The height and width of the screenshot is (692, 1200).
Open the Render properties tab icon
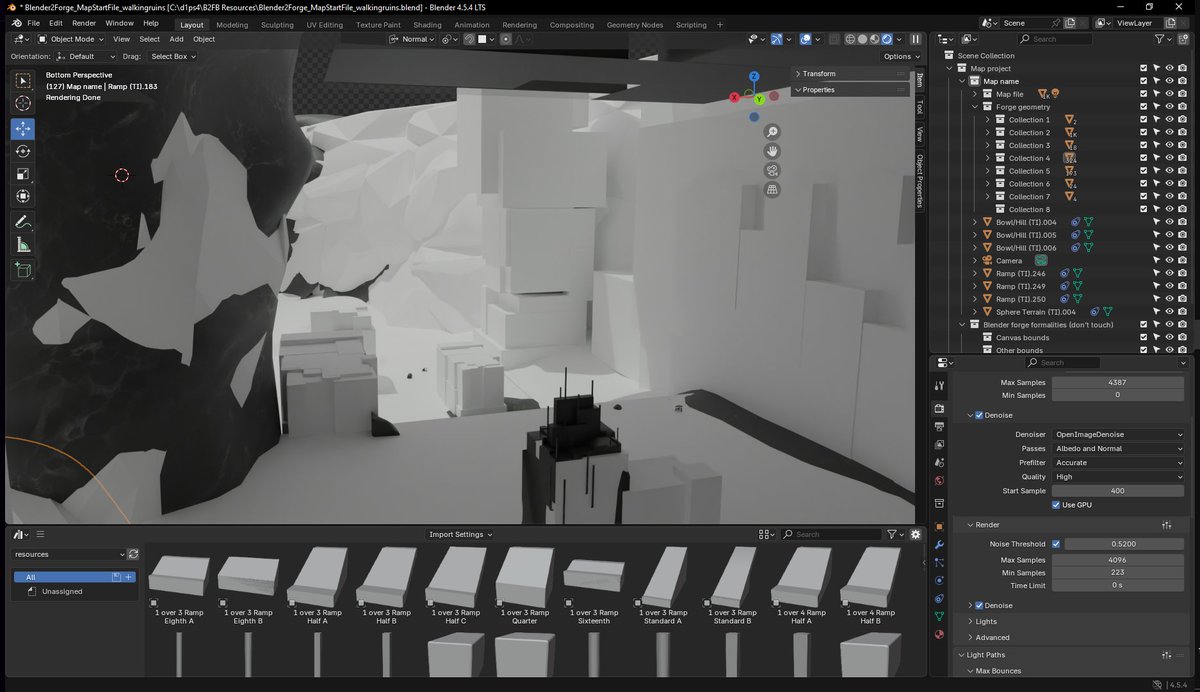(939, 409)
